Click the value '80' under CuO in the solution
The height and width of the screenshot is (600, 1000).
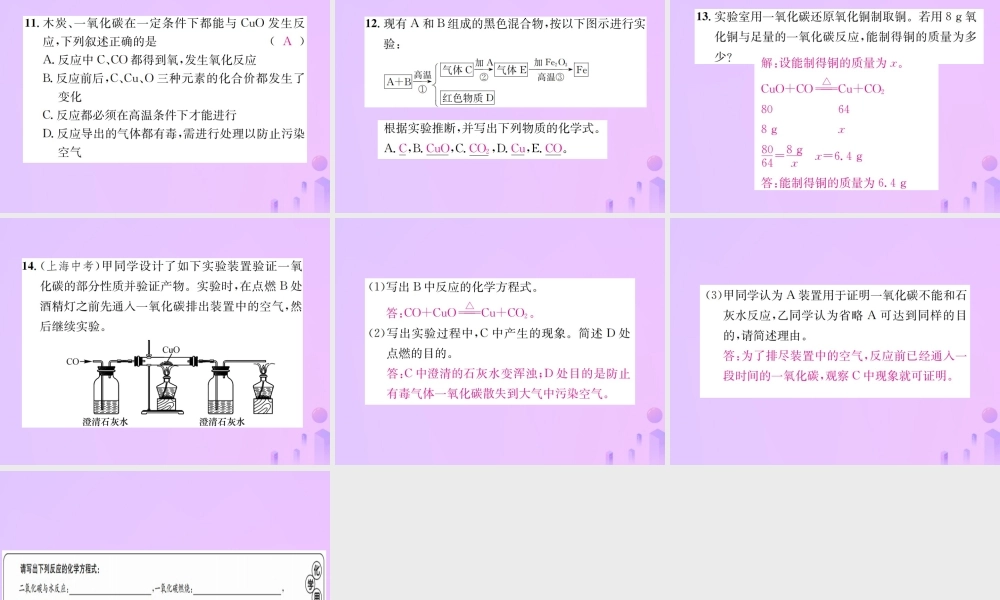pyautogui.click(x=767, y=109)
